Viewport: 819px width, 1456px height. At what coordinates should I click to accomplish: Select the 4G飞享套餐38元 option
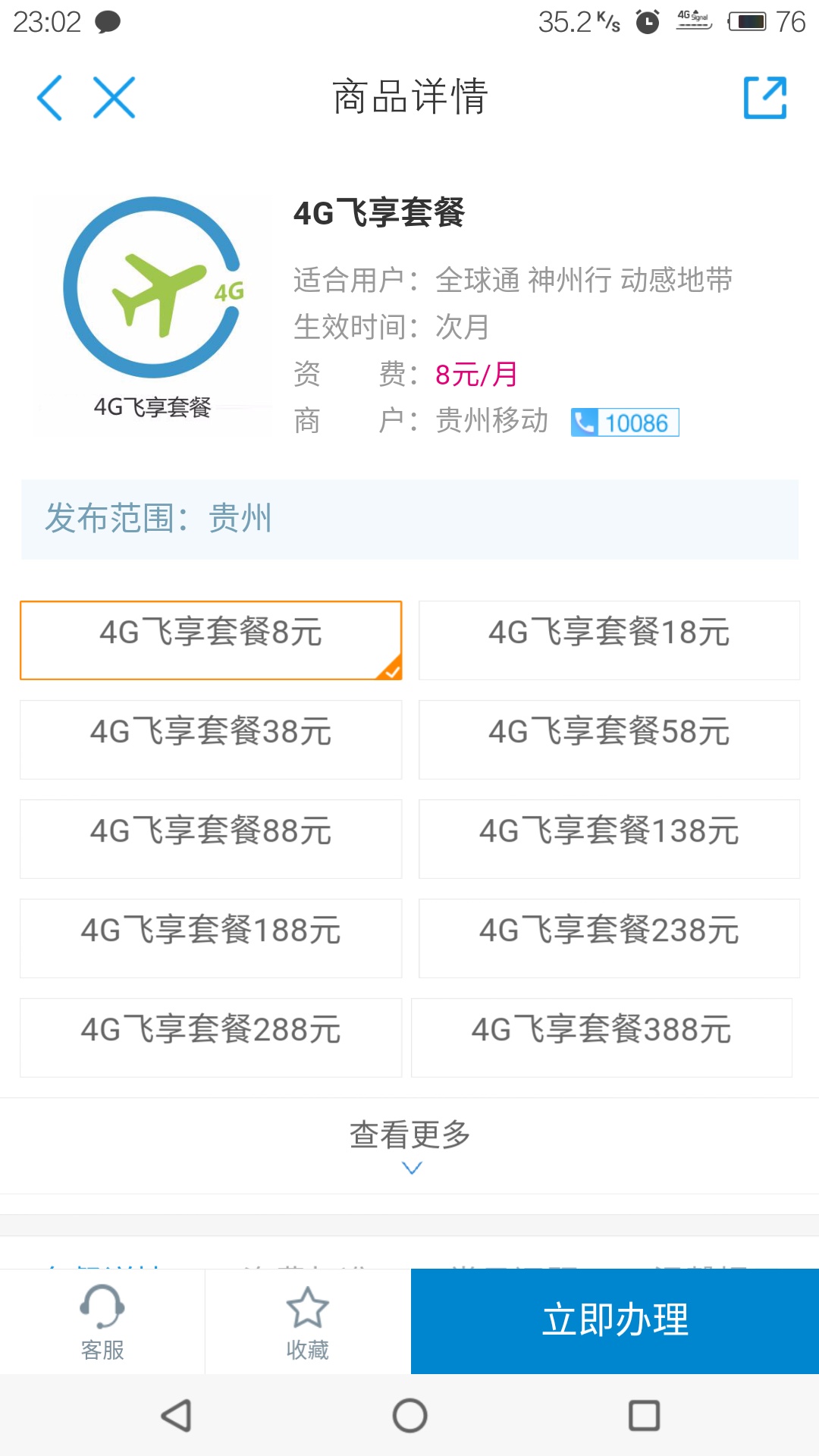[211, 739]
